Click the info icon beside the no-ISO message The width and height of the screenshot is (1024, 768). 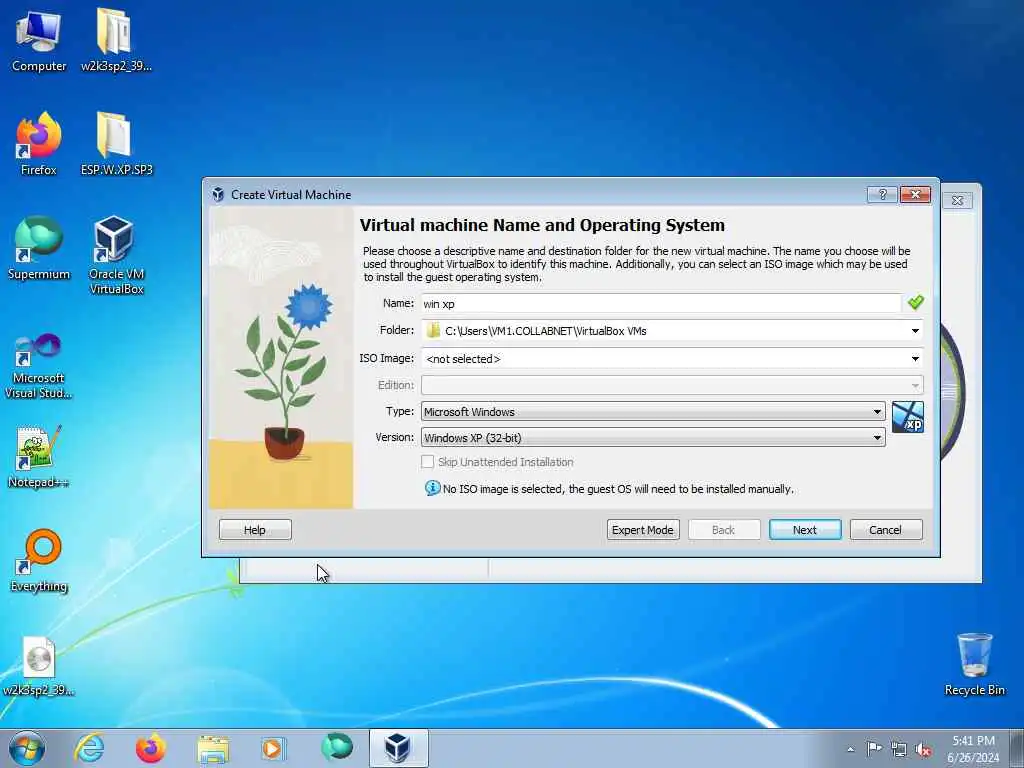click(x=432, y=488)
